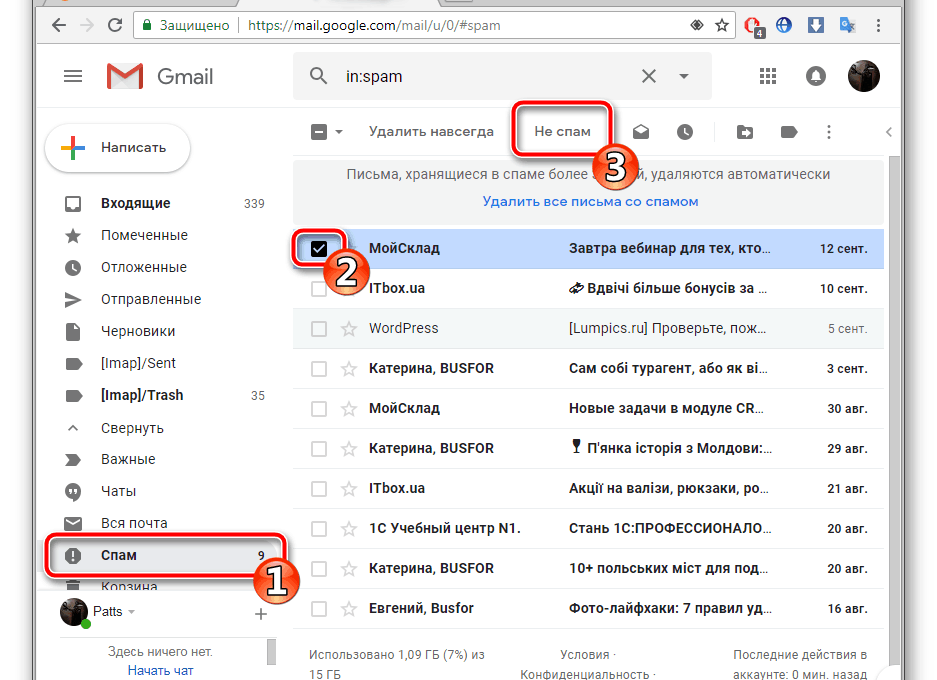Star the WordPress email
The width and height of the screenshot is (937, 680).
point(348,328)
